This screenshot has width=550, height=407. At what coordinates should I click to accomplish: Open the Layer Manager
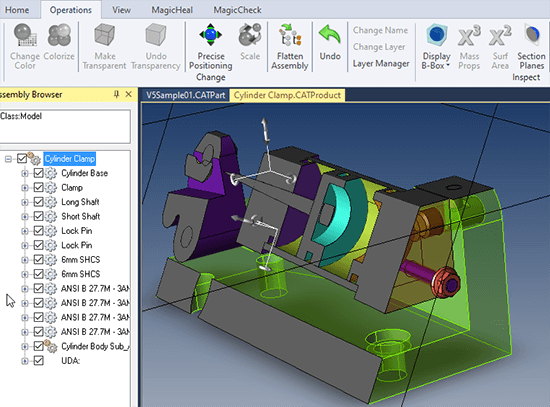381,64
